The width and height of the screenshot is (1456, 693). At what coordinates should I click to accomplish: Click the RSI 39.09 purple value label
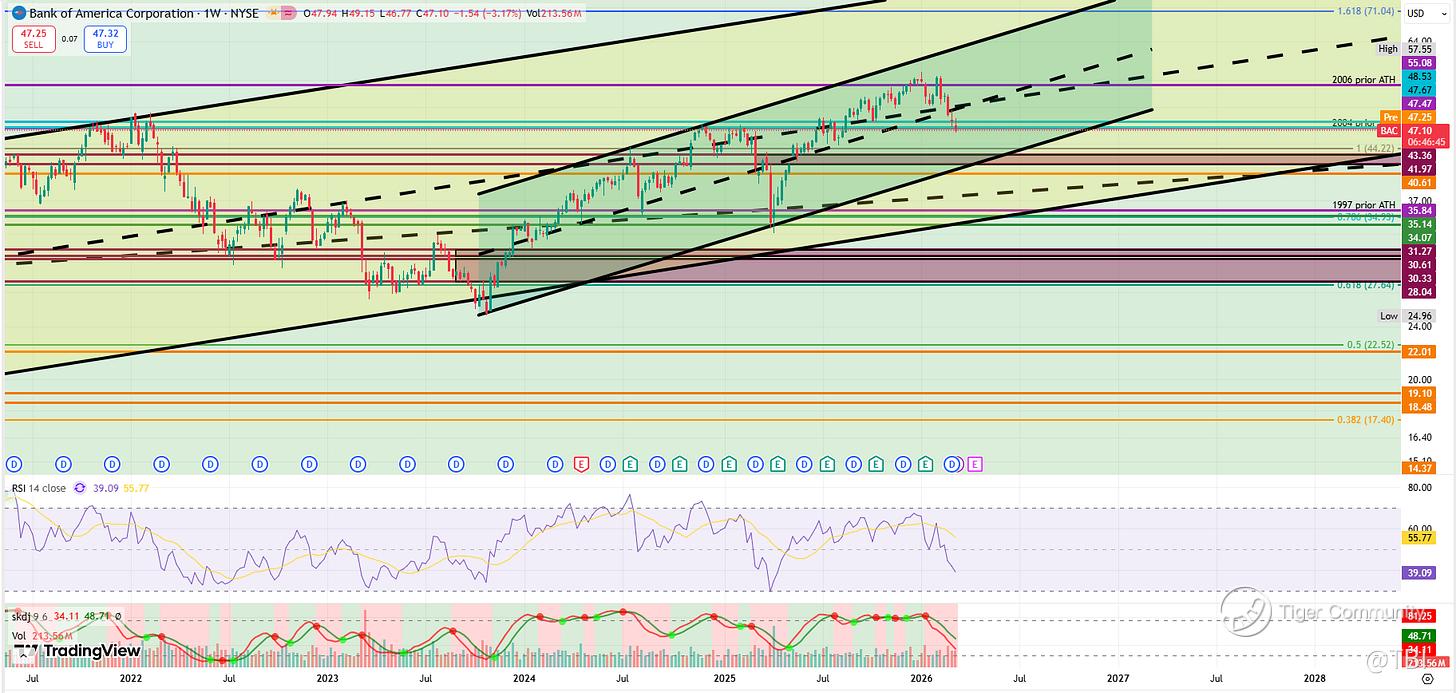click(x=1418, y=573)
